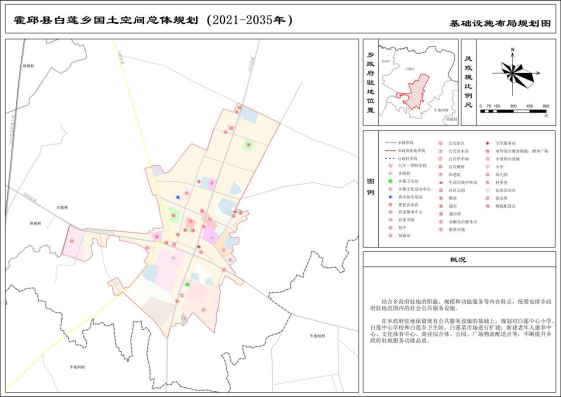Viewport: 561px width, 397px height.
Task: Click the red dashed boundary line legend symbol
Action: (391, 151)
